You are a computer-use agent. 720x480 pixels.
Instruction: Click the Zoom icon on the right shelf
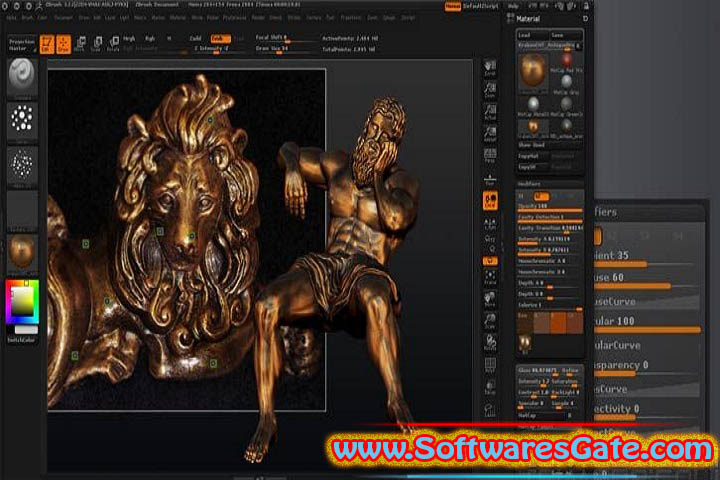490,90
